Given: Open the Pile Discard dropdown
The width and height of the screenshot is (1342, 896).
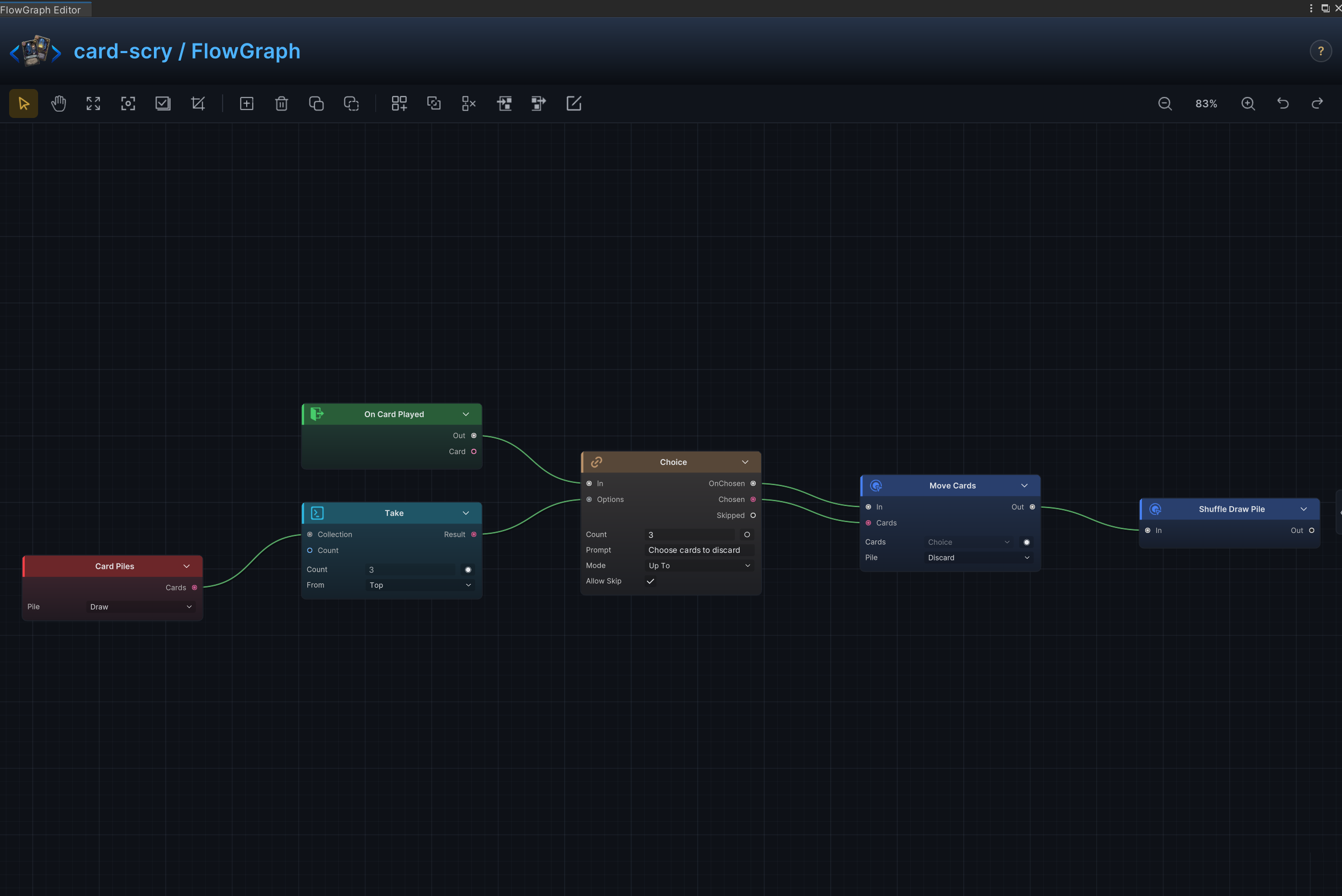Looking at the screenshot, I should (x=978, y=558).
